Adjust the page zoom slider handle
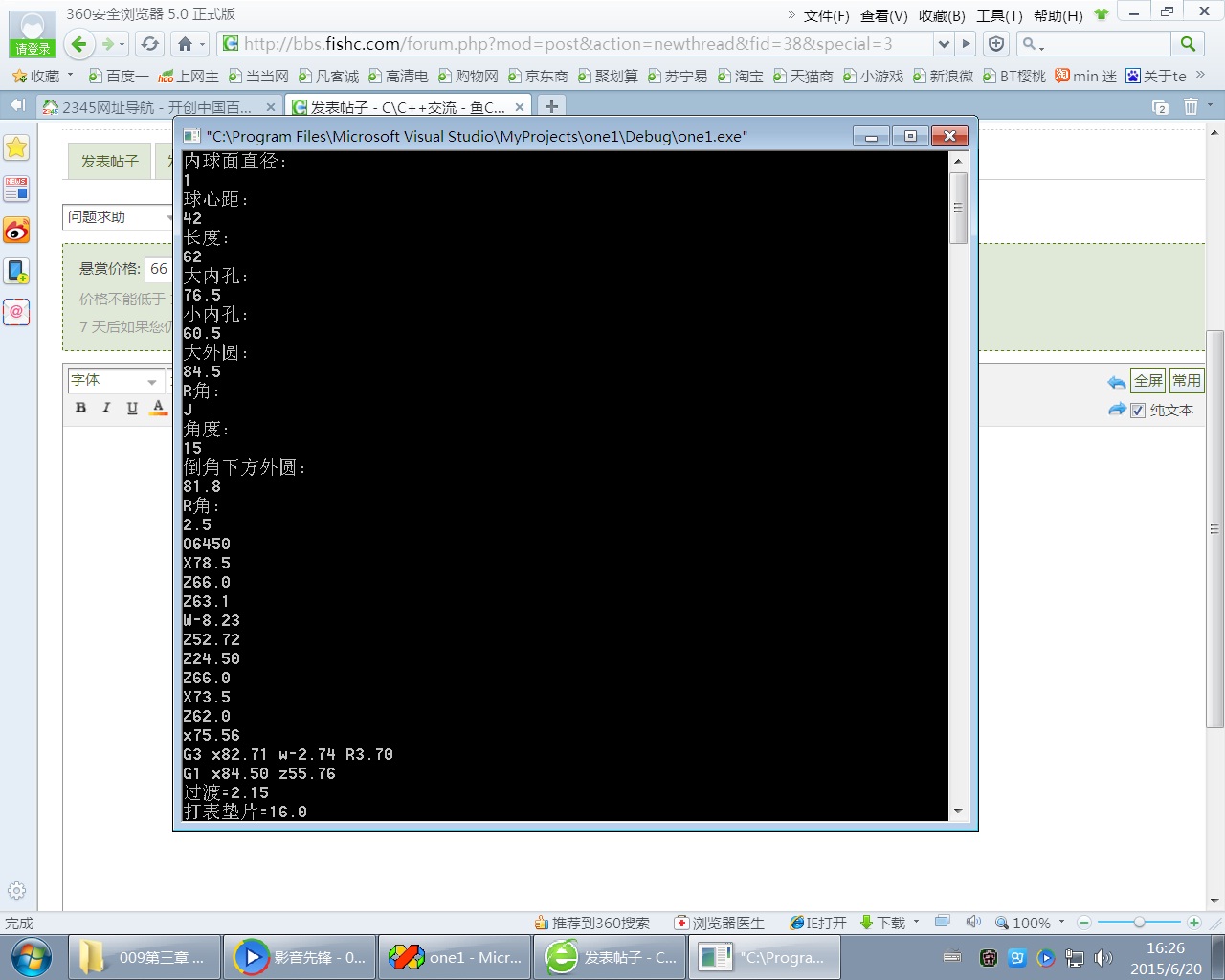This screenshot has width=1225, height=980. tap(1139, 923)
